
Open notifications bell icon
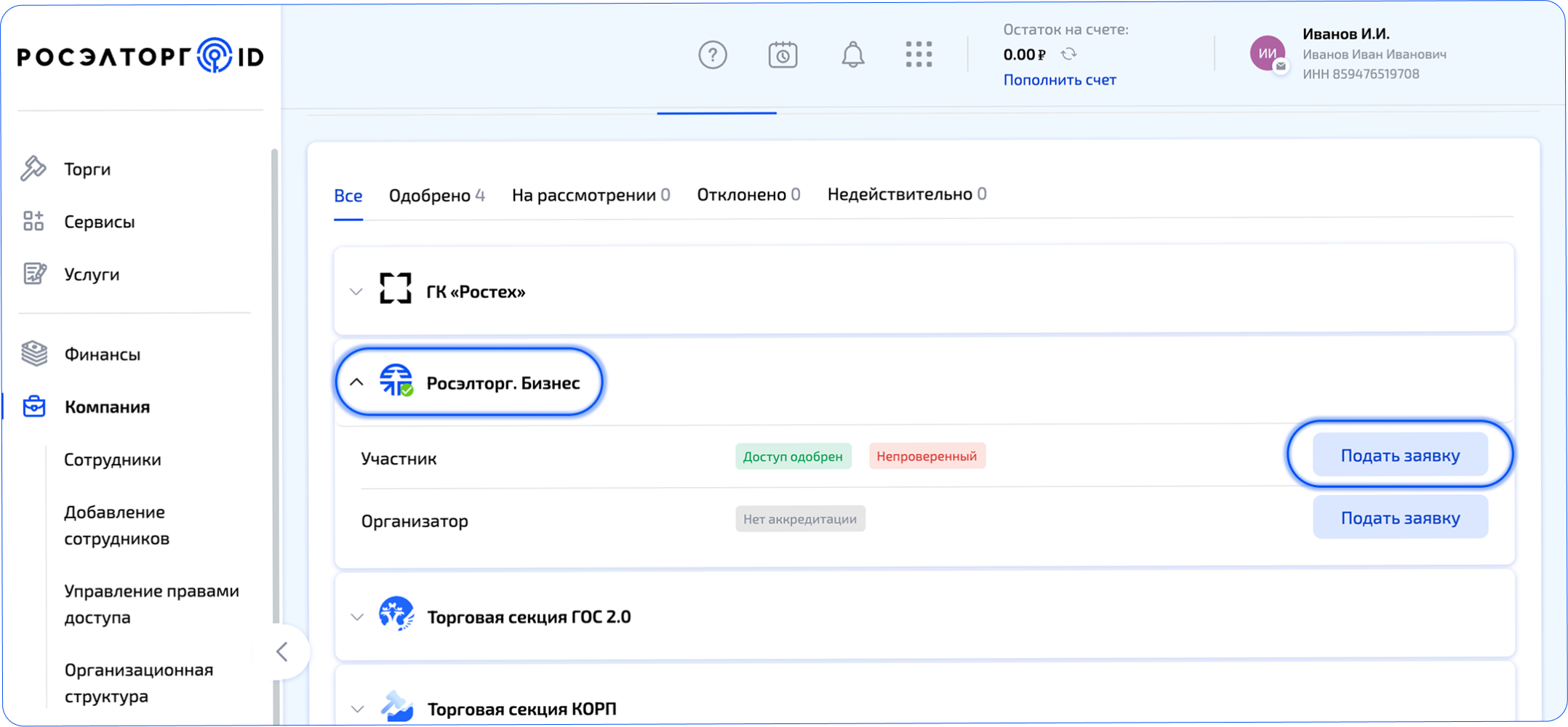click(853, 55)
